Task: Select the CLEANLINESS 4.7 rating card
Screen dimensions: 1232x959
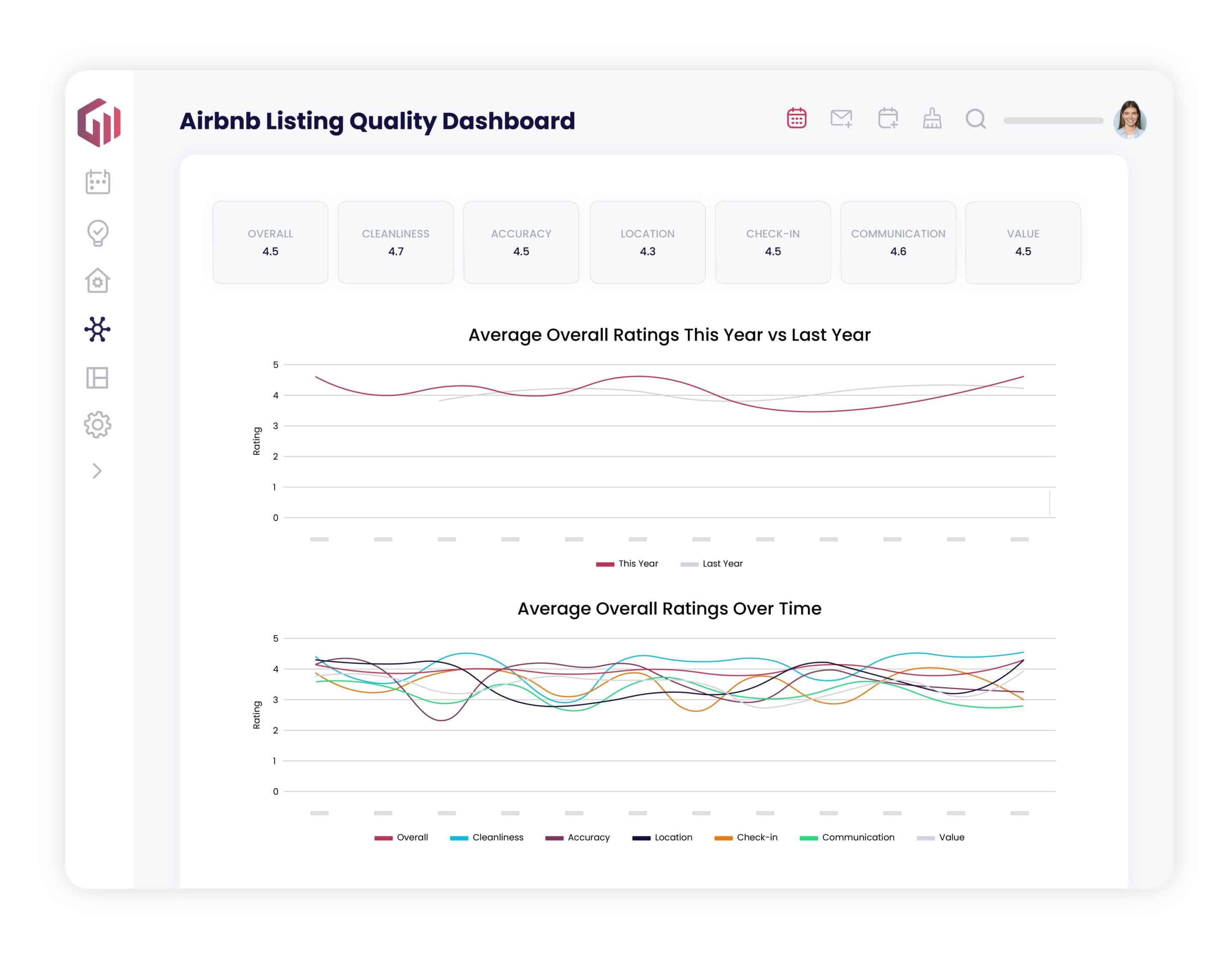Action: 395,243
